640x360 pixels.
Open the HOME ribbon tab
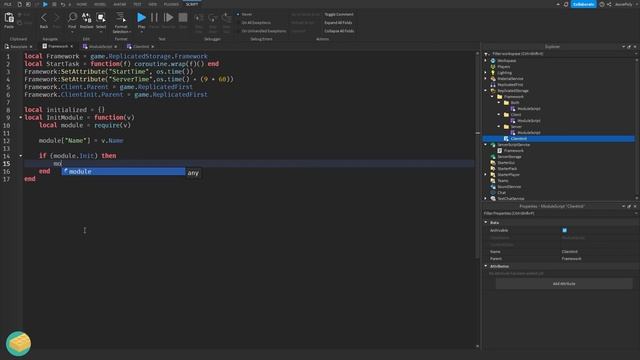click(82, 4)
